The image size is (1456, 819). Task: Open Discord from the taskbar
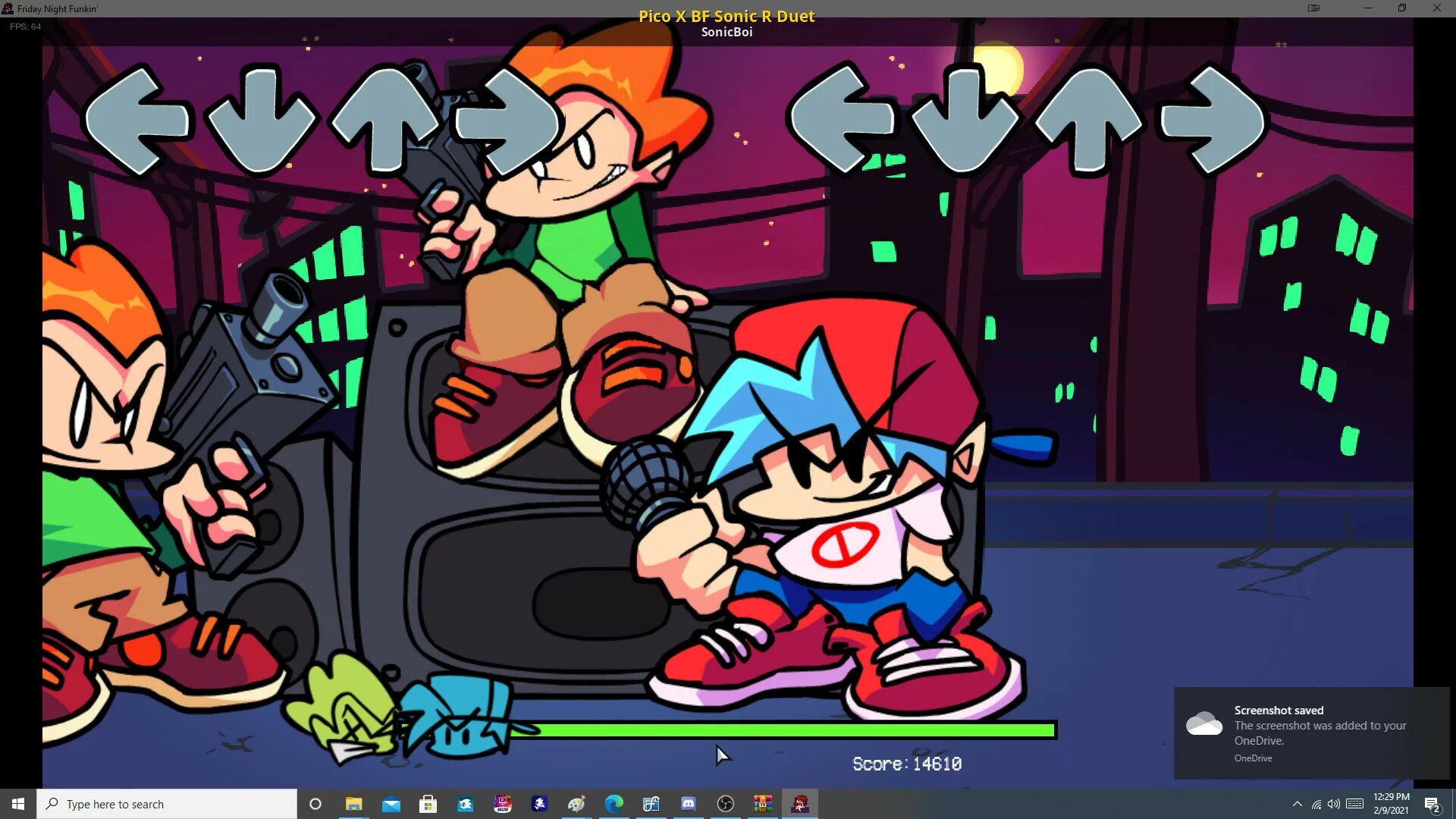tap(688, 804)
